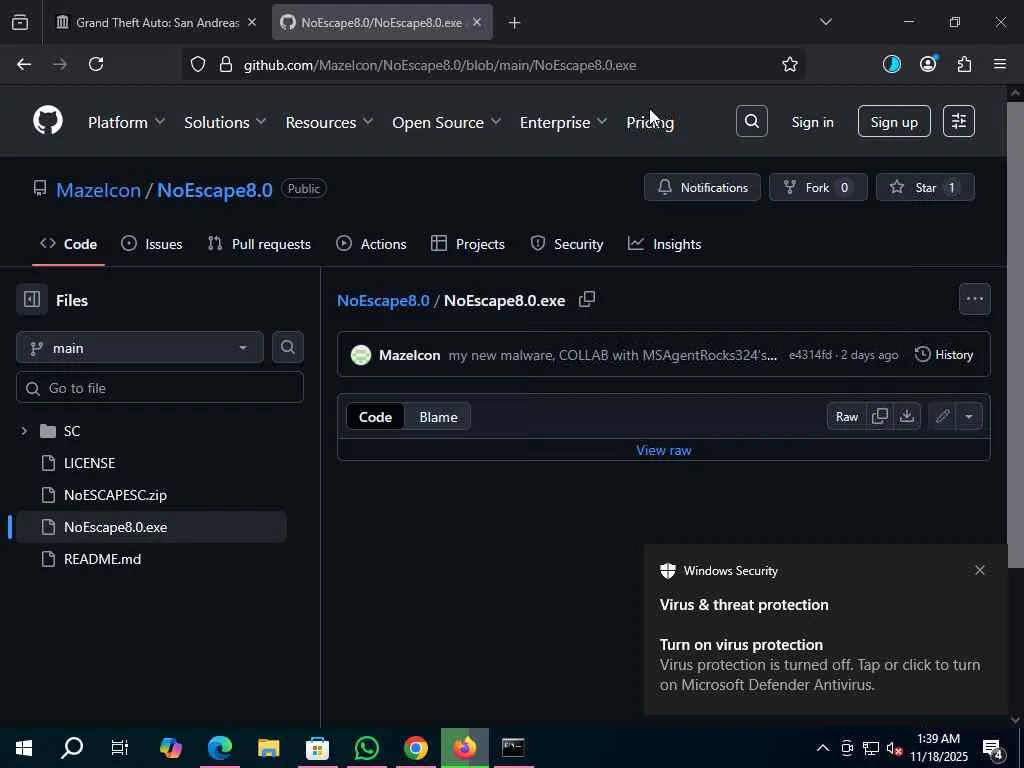The image size is (1024, 768).
Task: Open the Firefox View icon
Action: [20, 22]
